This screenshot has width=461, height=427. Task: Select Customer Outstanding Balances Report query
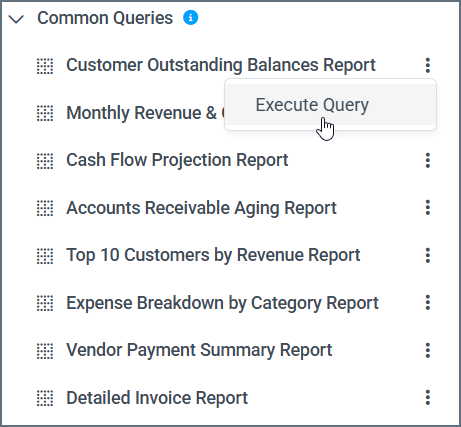pyautogui.click(x=221, y=65)
